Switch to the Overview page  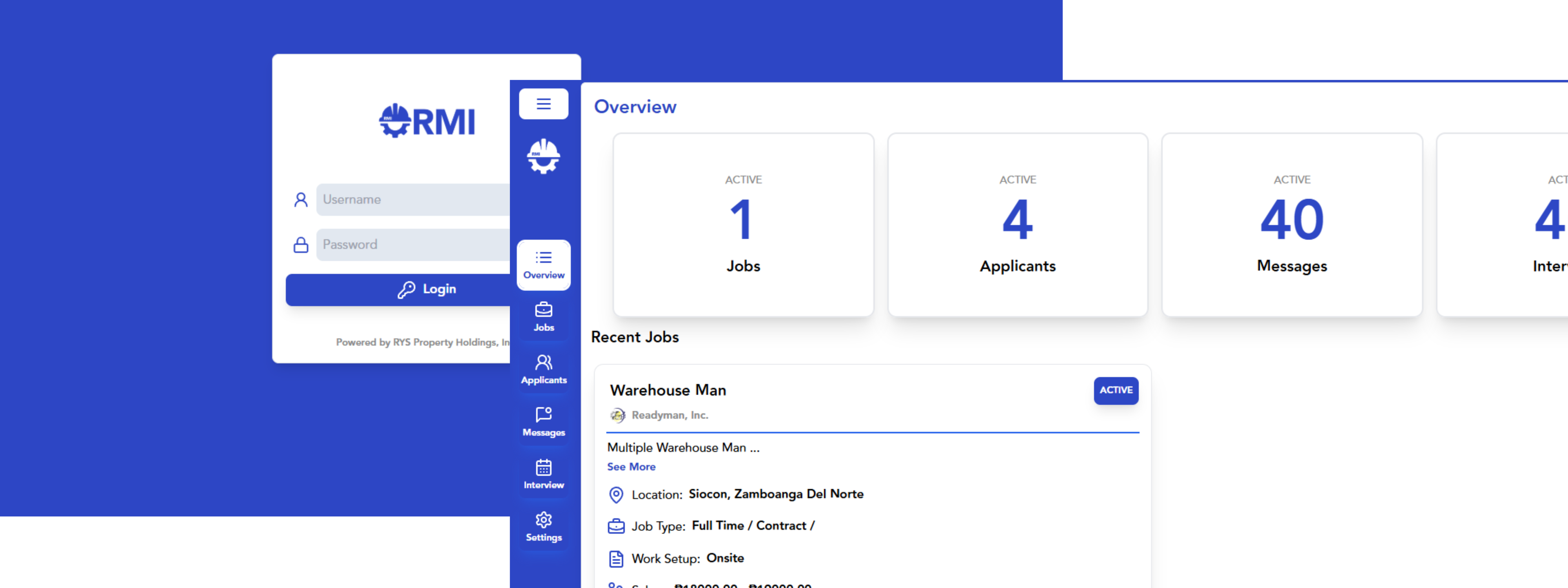pyautogui.click(x=635, y=107)
